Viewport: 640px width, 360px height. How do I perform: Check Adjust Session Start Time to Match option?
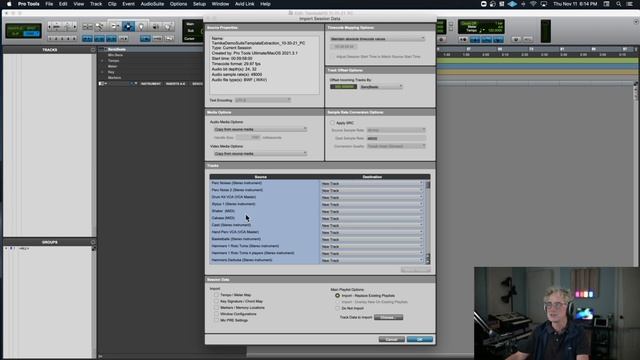[x=332, y=56]
